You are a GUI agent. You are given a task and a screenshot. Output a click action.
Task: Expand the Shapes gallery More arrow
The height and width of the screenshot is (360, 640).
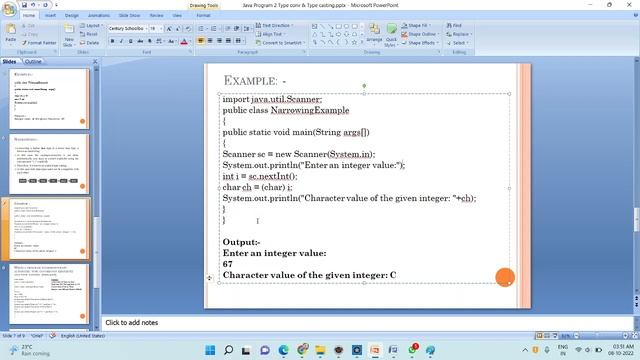pyautogui.click(x=362, y=42)
